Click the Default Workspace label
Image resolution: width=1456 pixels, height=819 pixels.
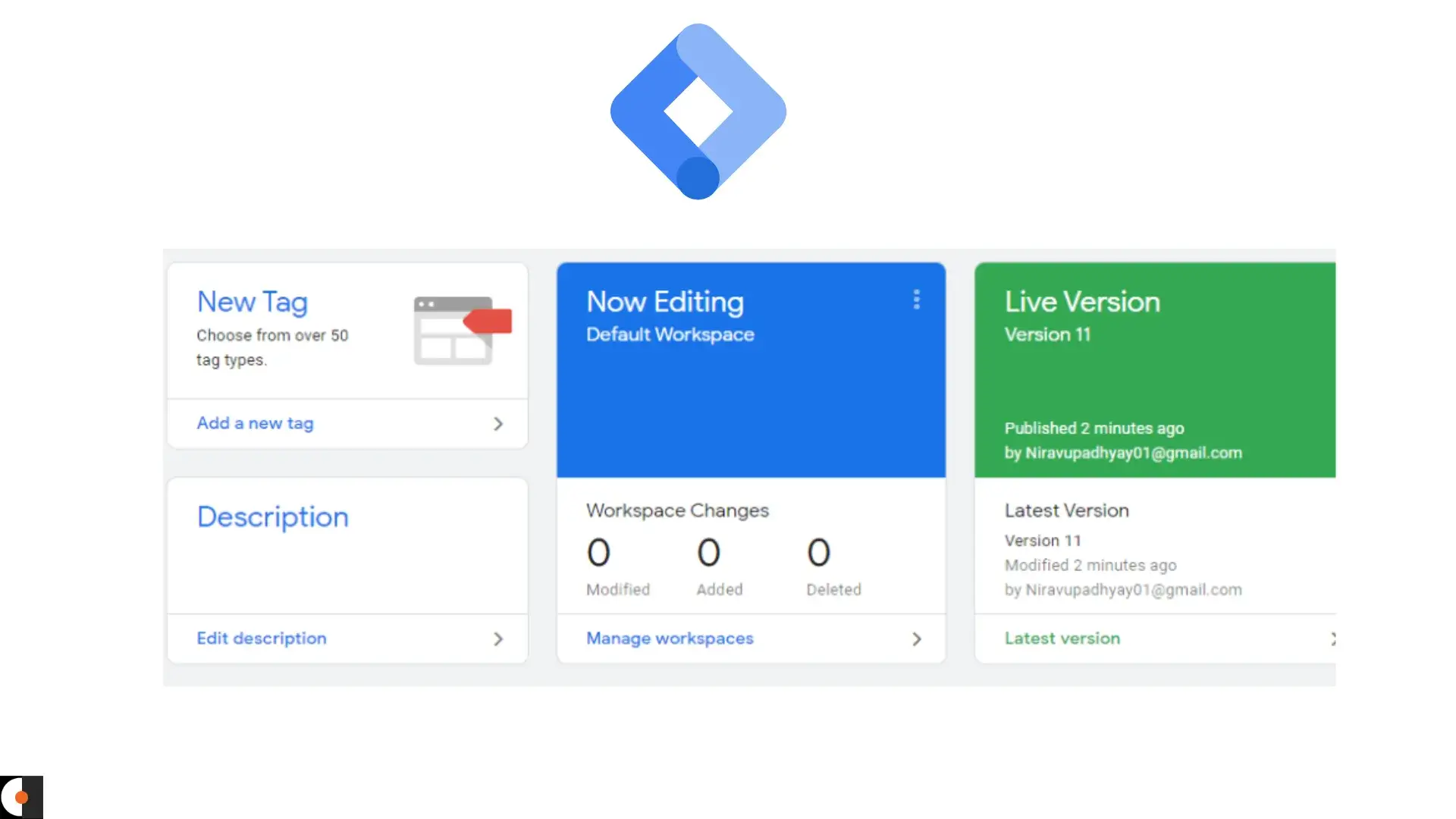[x=670, y=334]
